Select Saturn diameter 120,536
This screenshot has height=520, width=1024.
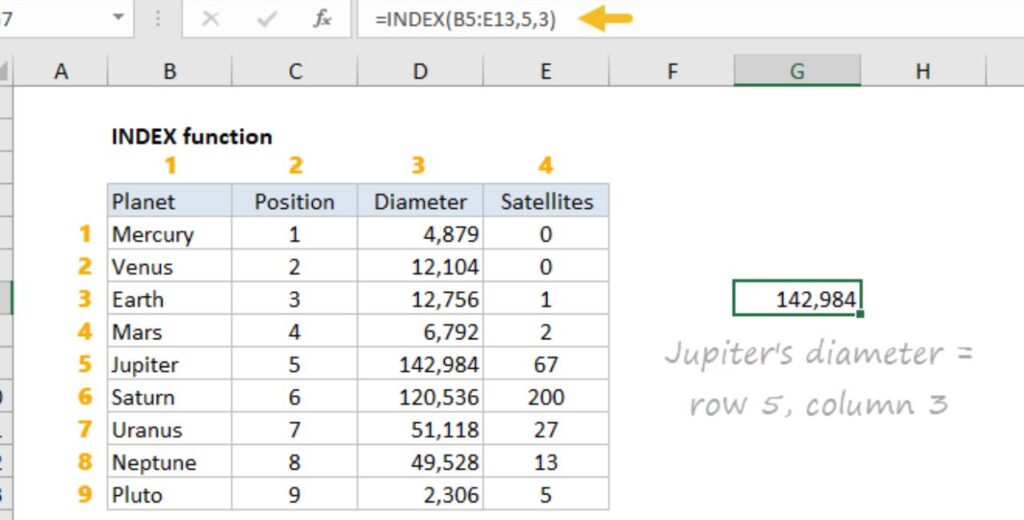pos(421,397)
